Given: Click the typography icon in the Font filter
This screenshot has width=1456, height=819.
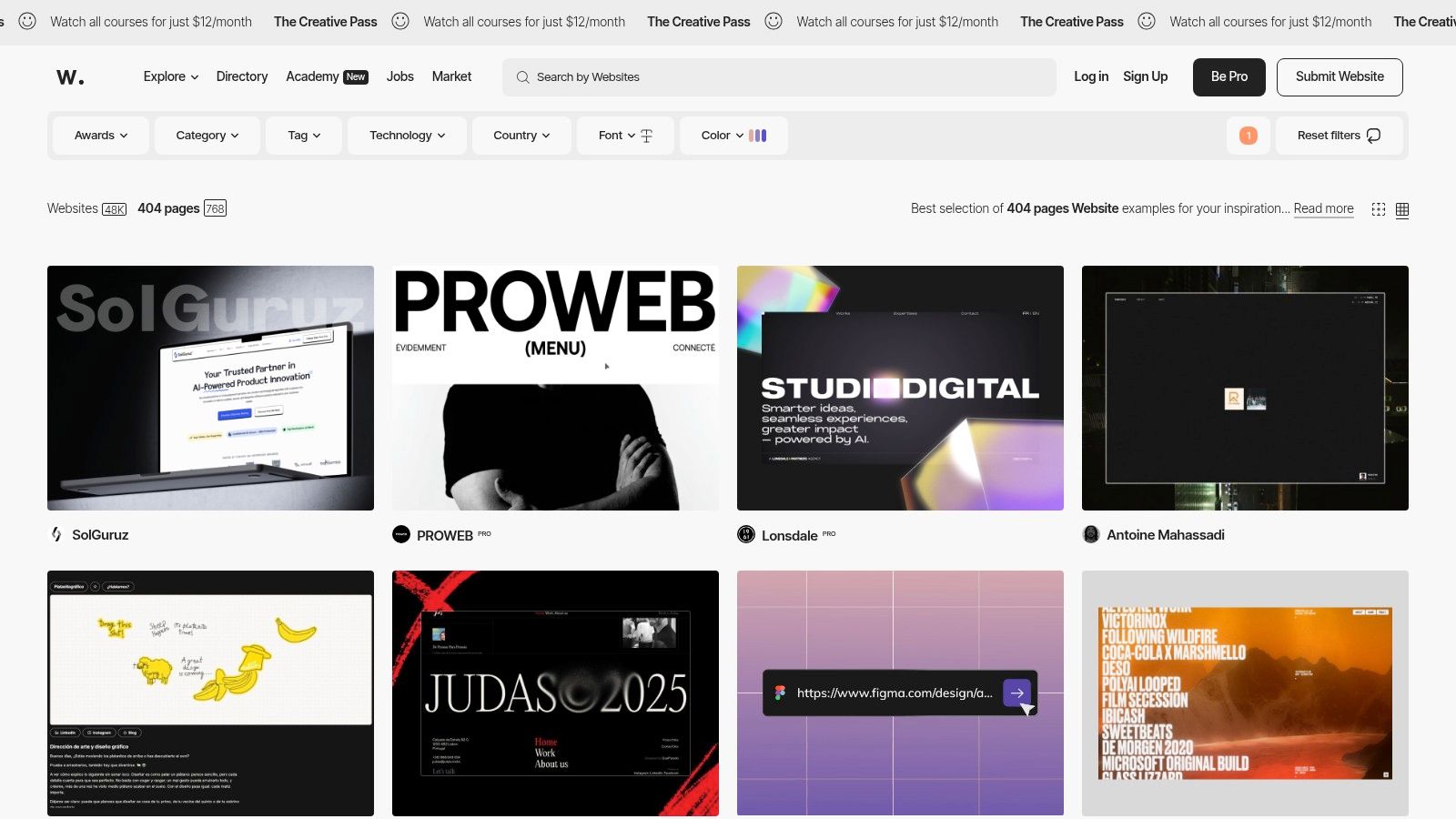Looking at the screenshot, I should click(x=646, y=135).
